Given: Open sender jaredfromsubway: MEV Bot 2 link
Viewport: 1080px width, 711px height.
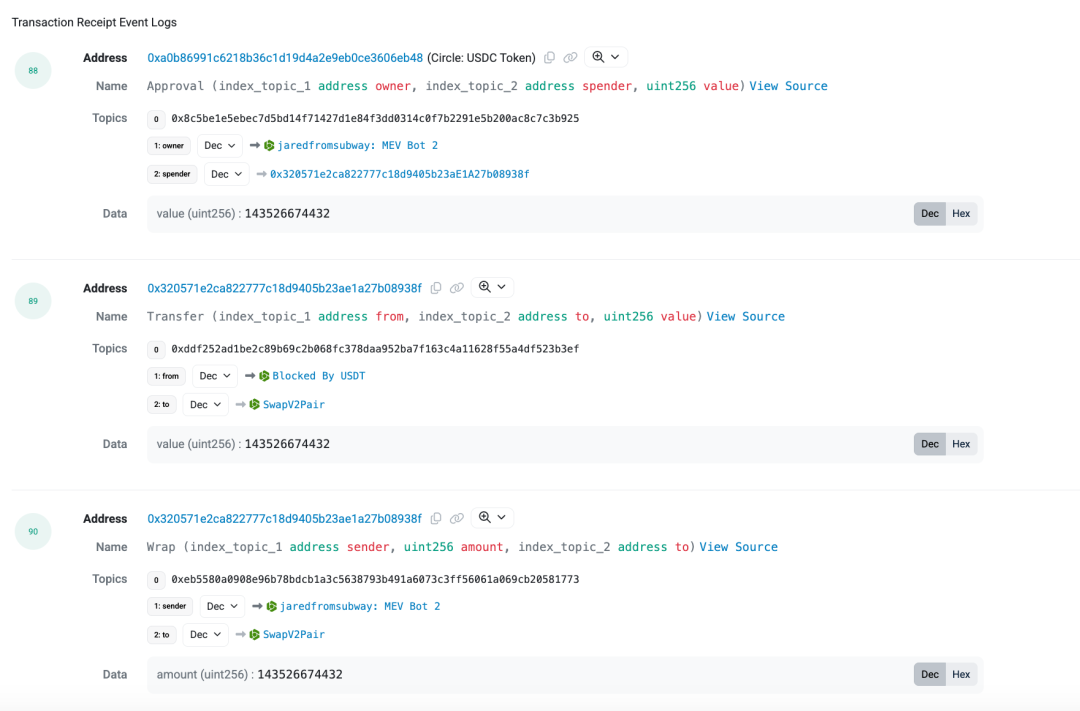Looking at the screenshot, I should [360, 606].
